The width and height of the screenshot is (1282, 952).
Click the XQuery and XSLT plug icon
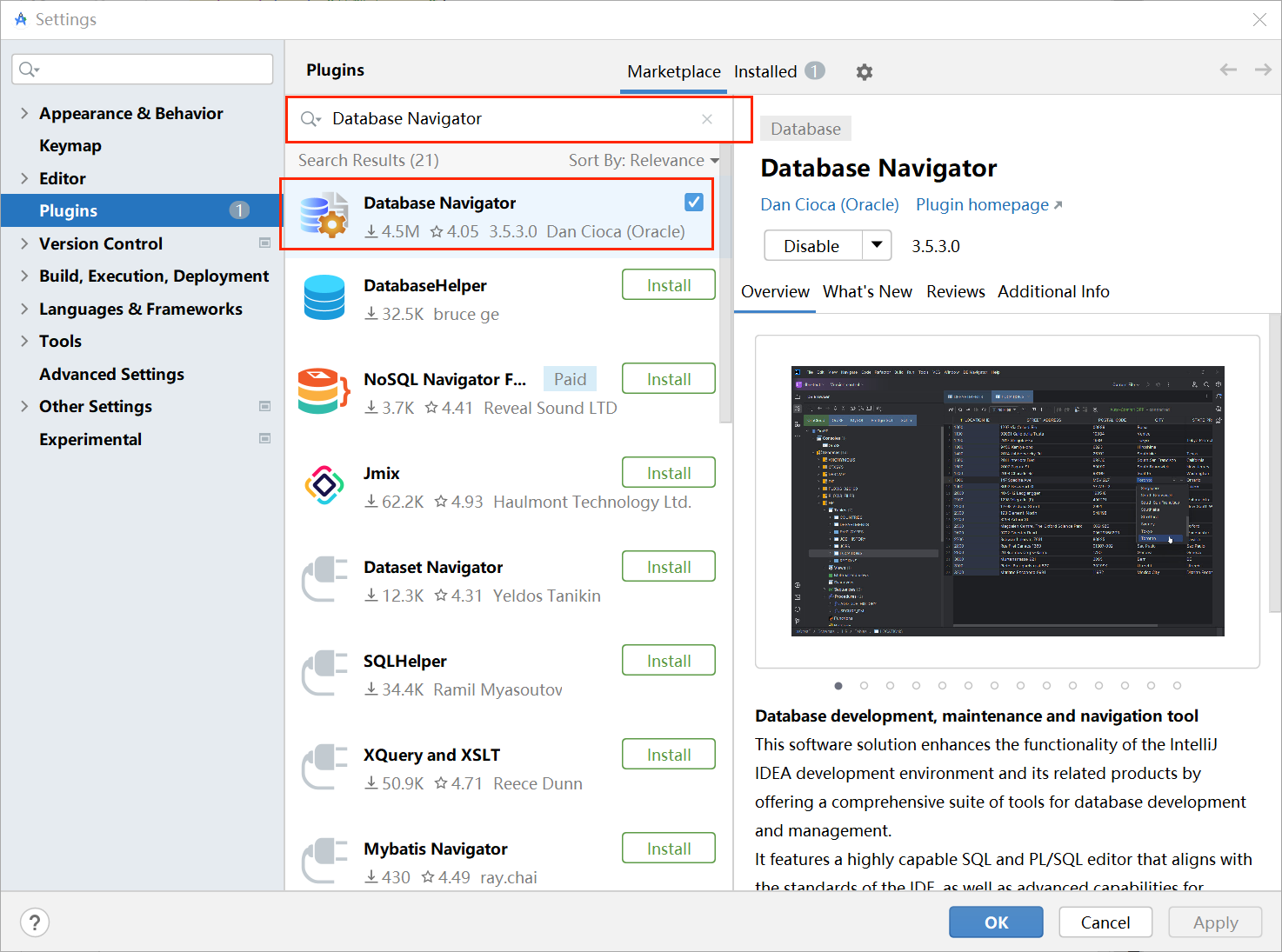click(324, 767)
